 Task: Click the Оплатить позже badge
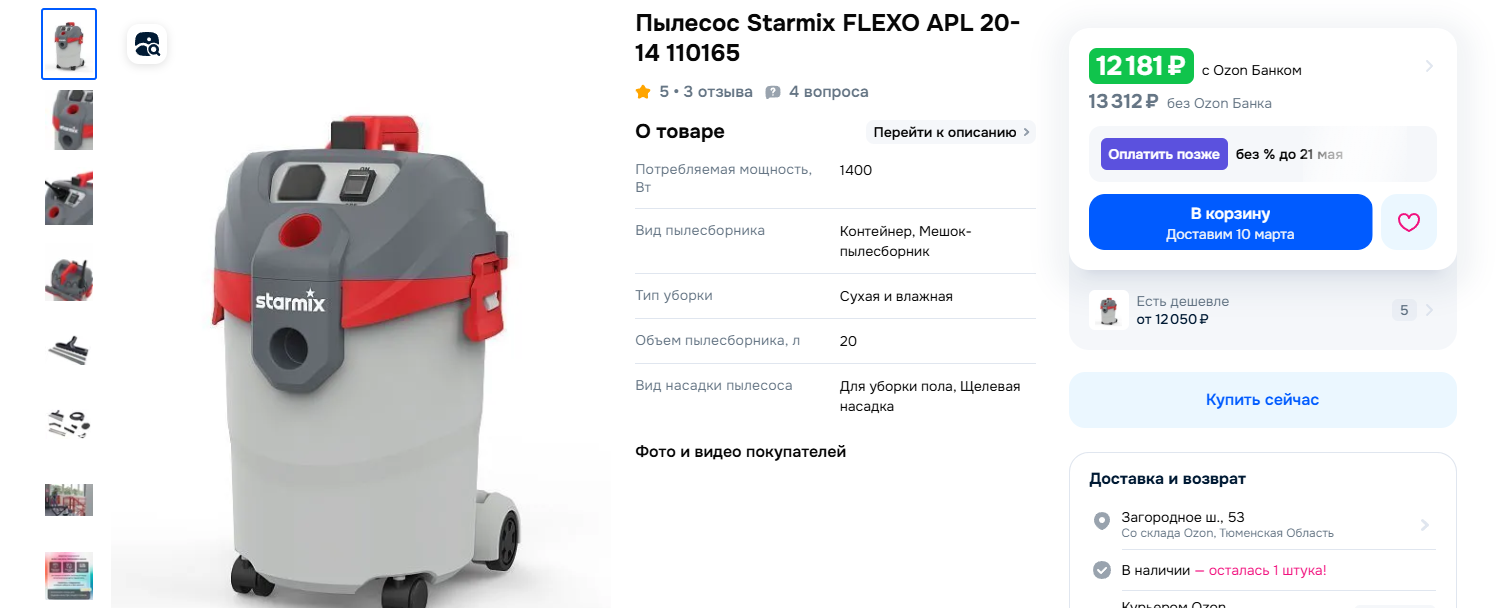tap(1164, 154)
